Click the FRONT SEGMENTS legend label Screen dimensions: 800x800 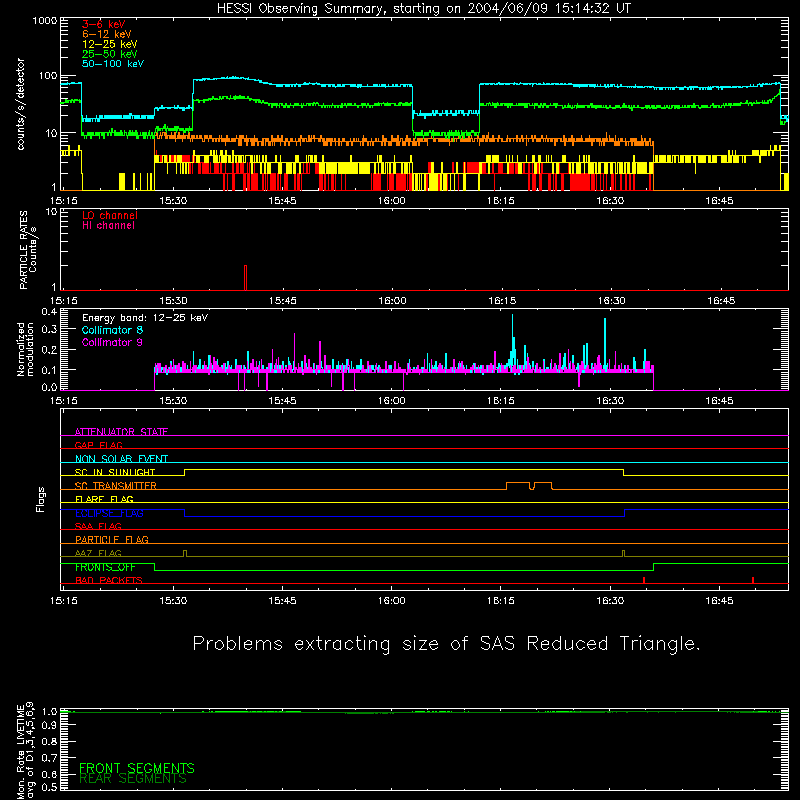(x=137, y=768)
